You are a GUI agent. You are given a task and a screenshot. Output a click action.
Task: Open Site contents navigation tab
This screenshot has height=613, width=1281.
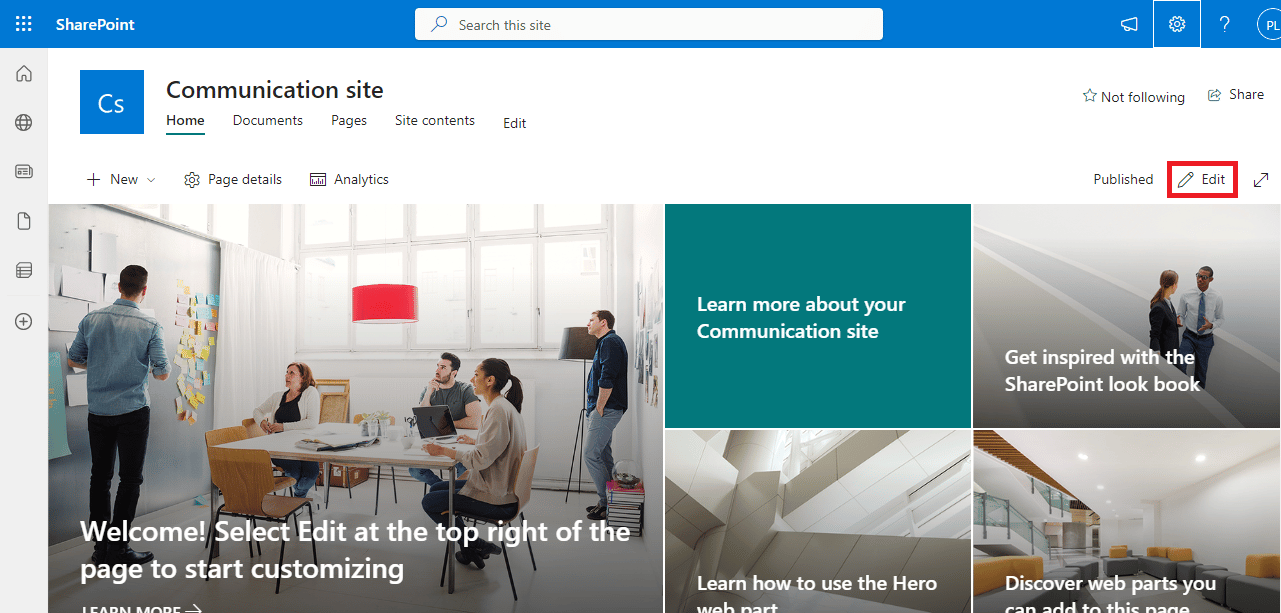(x=435, y=120)
